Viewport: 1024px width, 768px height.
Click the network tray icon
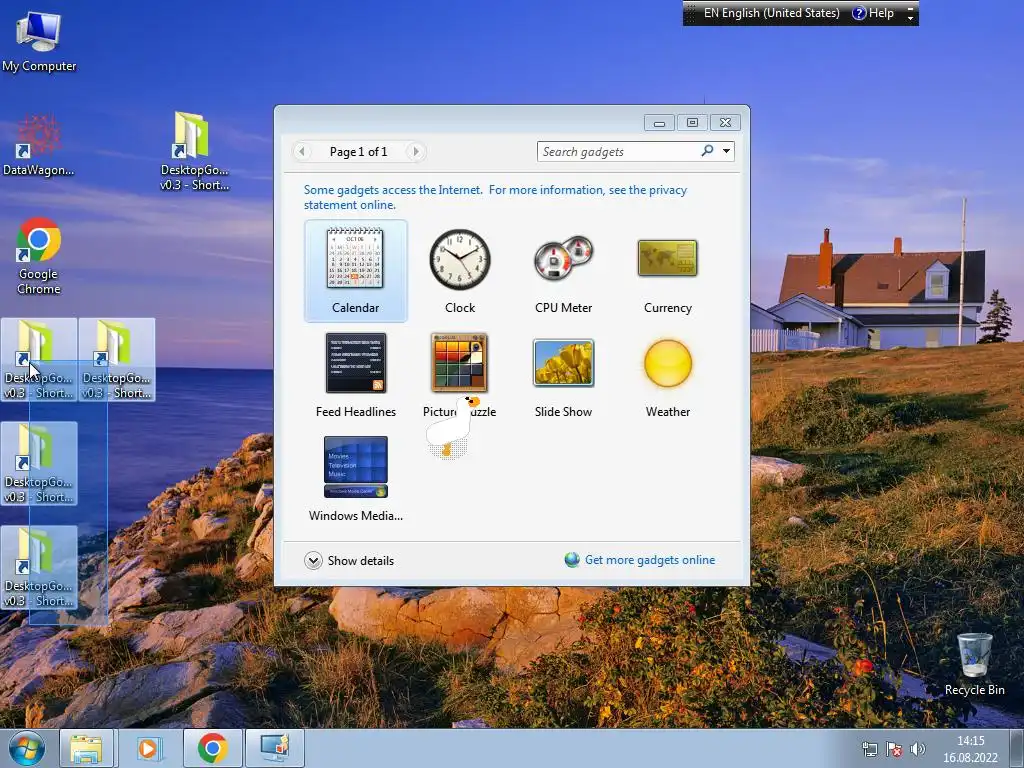(x=869, y=749)
